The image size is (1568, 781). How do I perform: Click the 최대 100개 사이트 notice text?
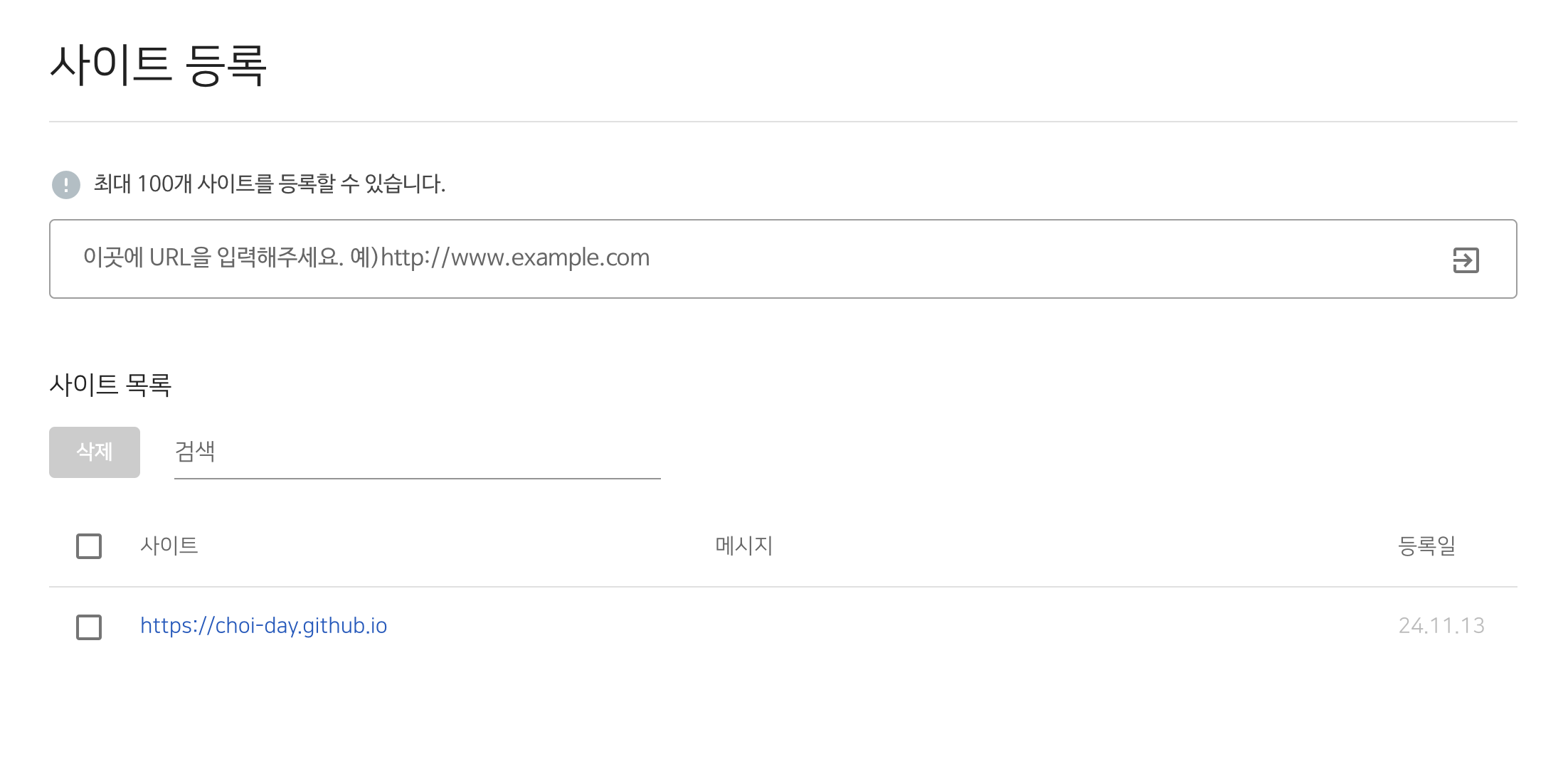(269, 184)
